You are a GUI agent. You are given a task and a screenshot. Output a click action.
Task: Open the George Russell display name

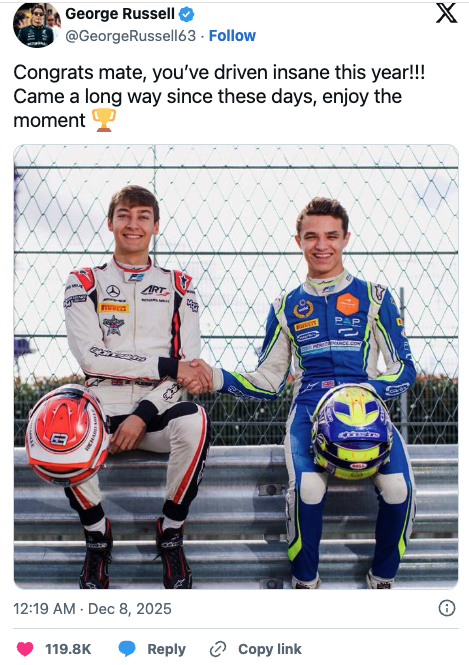point(120,14)
